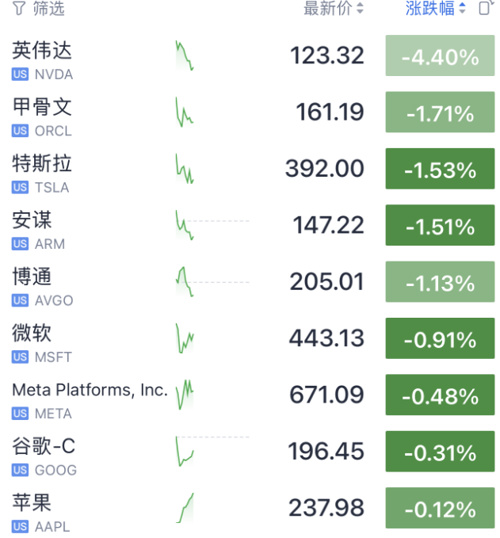Screen dimensions: 500x538
Task: Select the 谷歌-C GOOG stock entry
Action: [x=250, y=452]
